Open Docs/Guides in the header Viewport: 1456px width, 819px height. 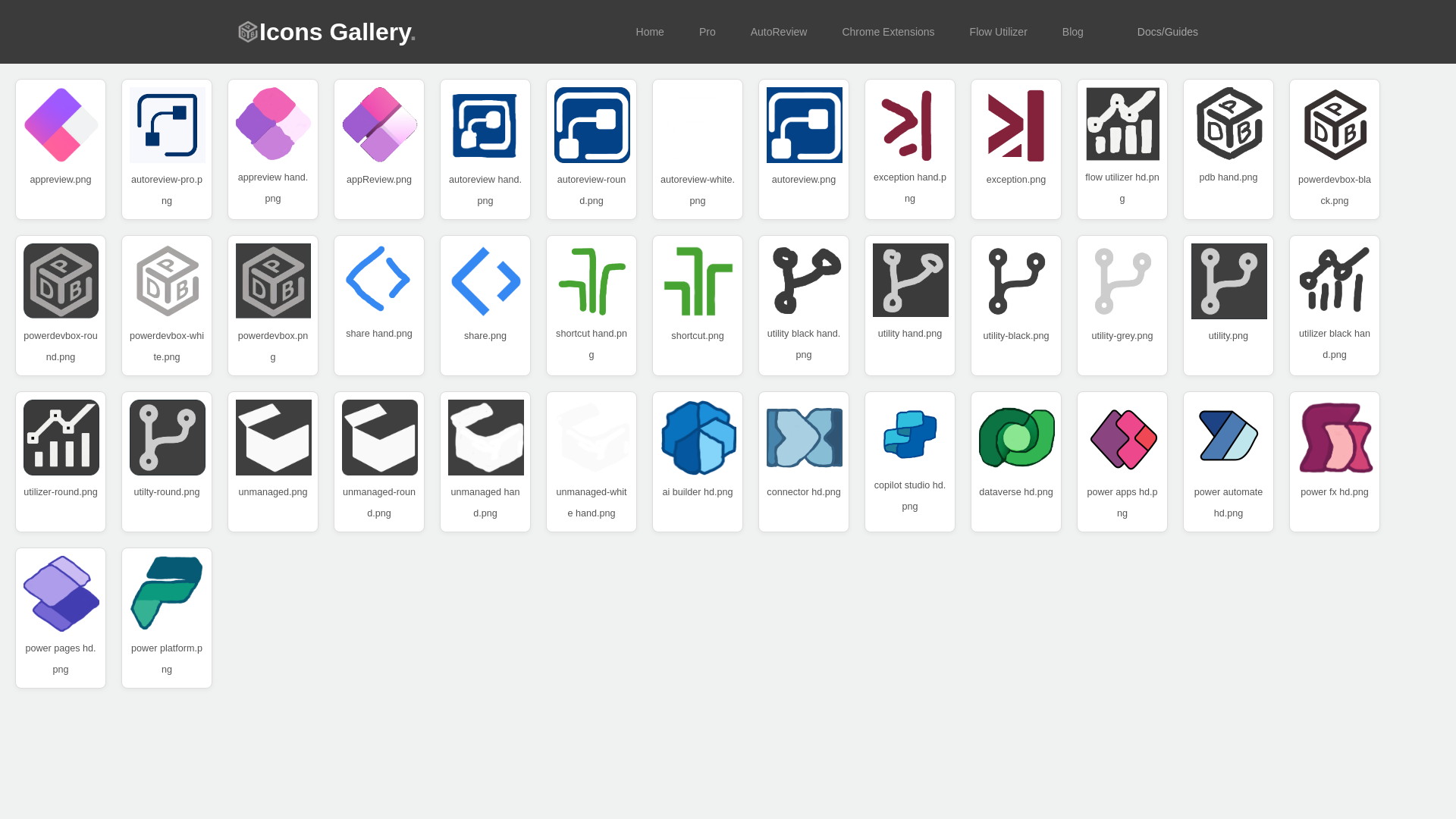pyautogui.click(x=1168, y=32)
